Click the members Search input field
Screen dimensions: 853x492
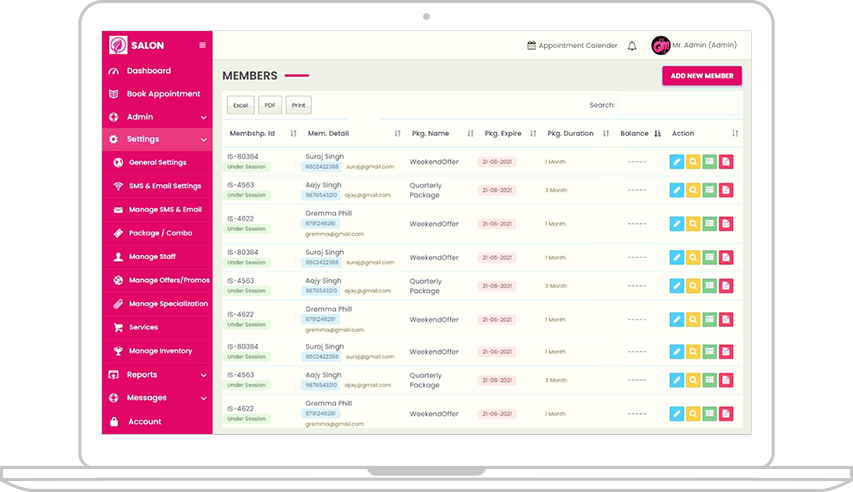[x=677, y=105]
